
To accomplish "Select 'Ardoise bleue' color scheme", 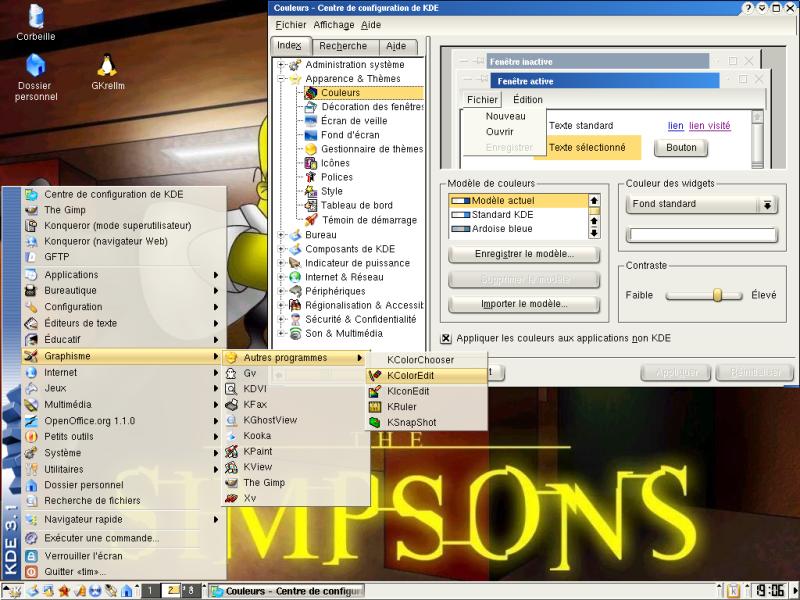I will pos(518,229).
